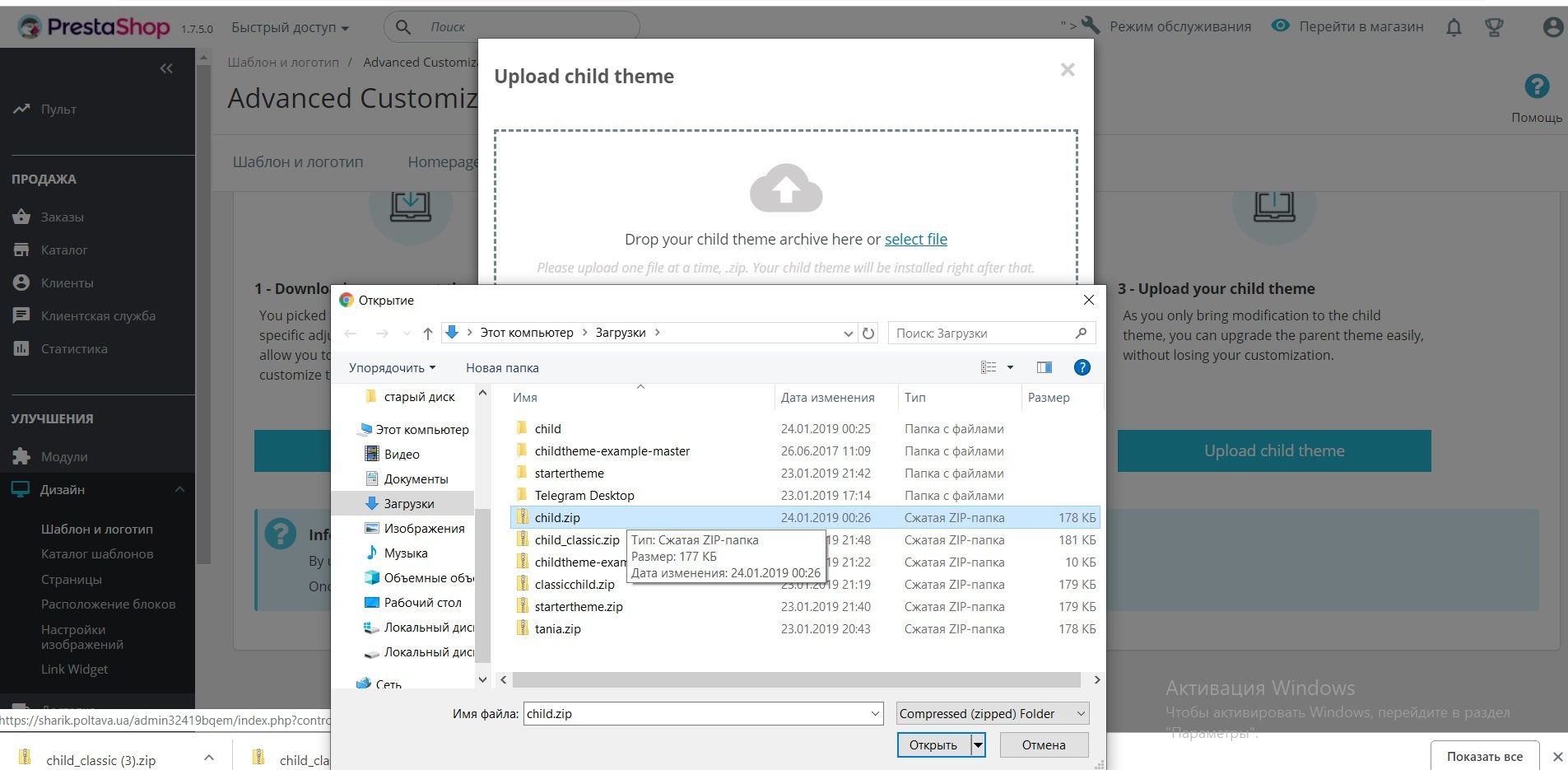Collapse the Дизайн menu section
The height and width of the screenshot is (770, 1568).
tap(179, 489)
